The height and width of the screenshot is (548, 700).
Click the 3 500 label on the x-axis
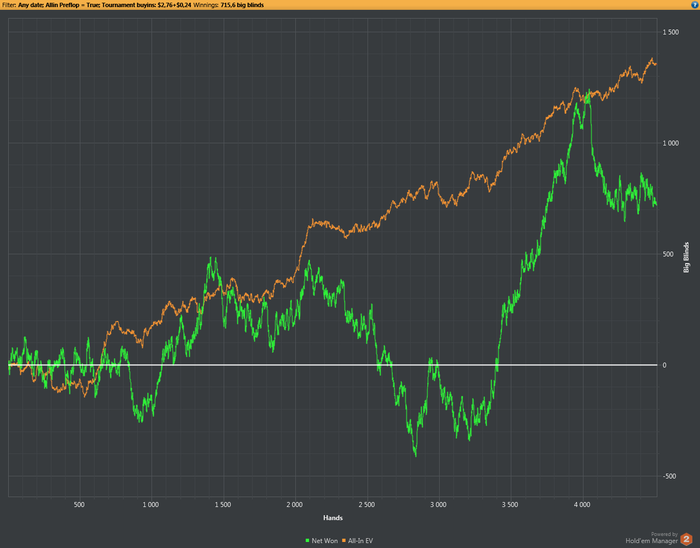[x=510, y=505]
